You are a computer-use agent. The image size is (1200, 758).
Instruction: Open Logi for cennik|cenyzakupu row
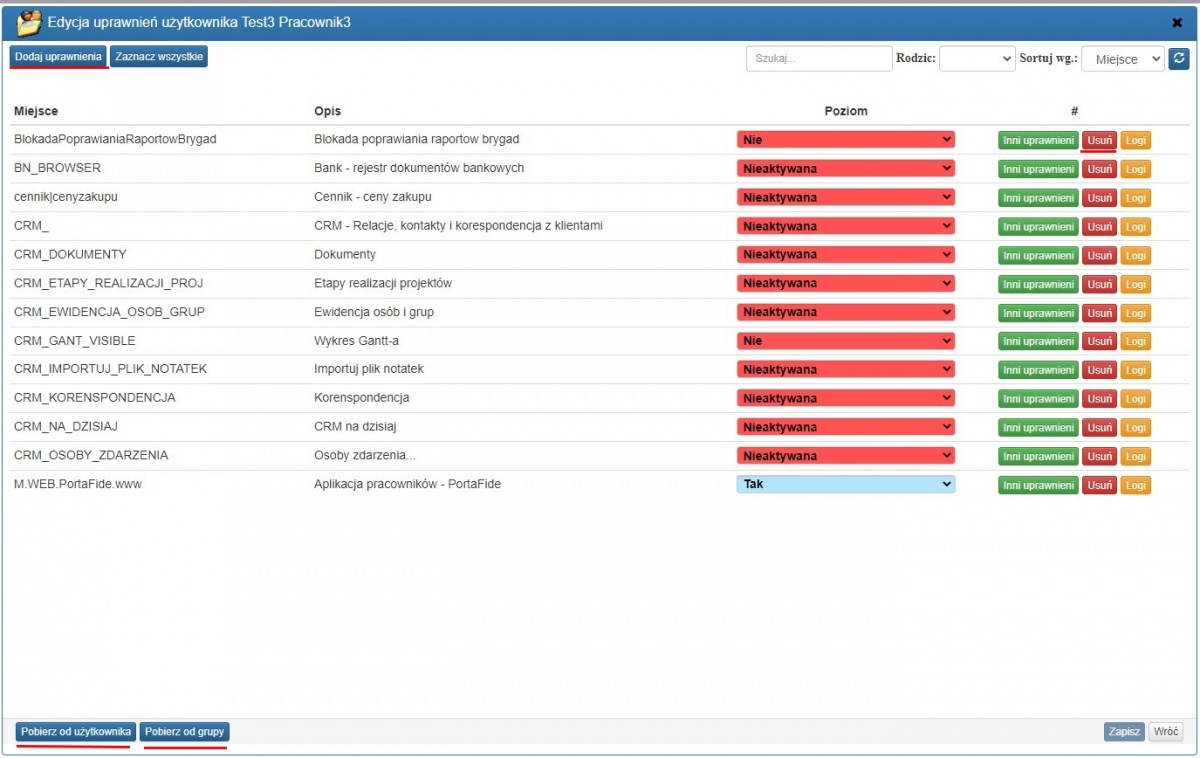pyautogui.click(x=1135, y=198)
